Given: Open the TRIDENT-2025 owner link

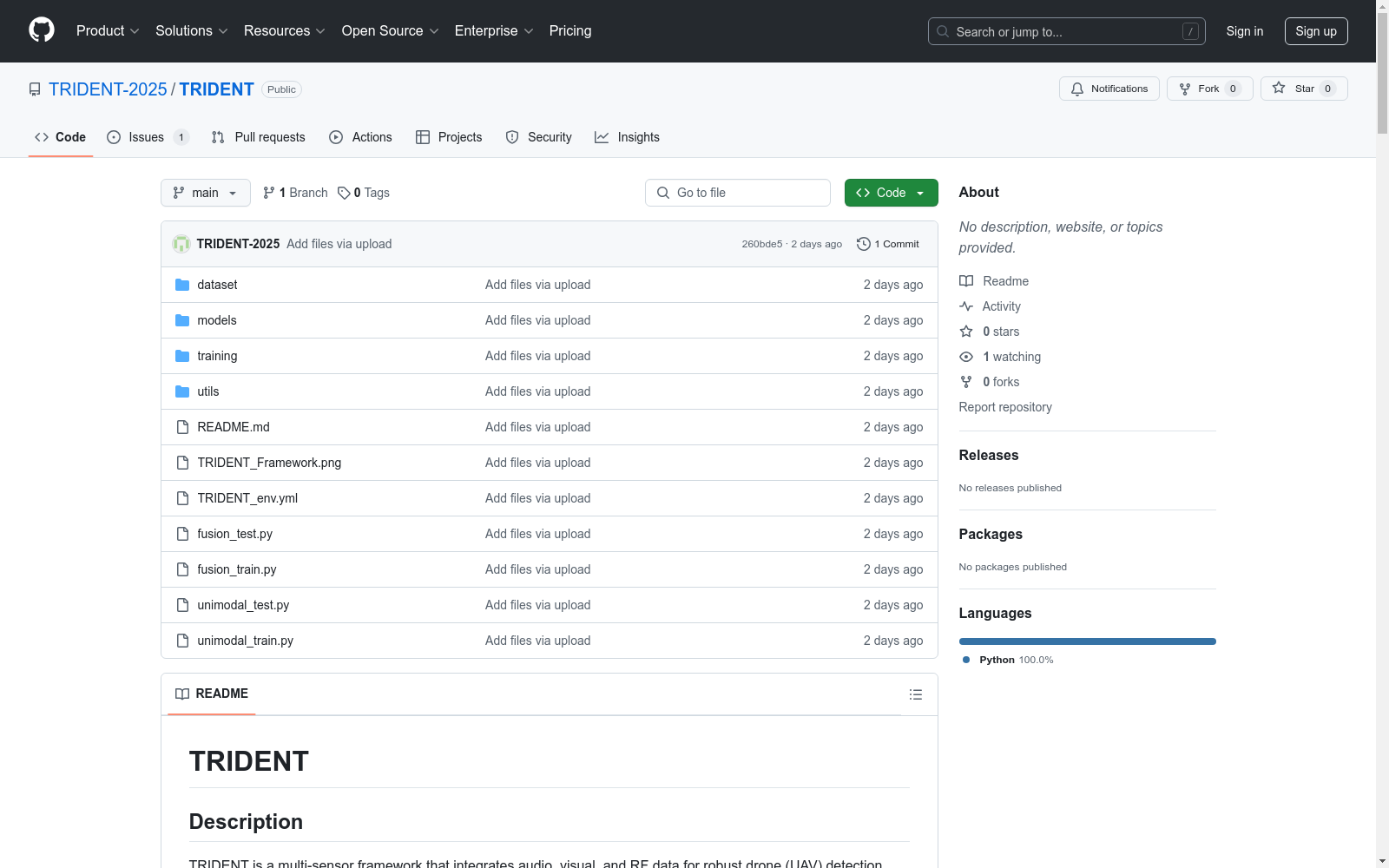Looking at the screenshot, I should click(108, 89).
